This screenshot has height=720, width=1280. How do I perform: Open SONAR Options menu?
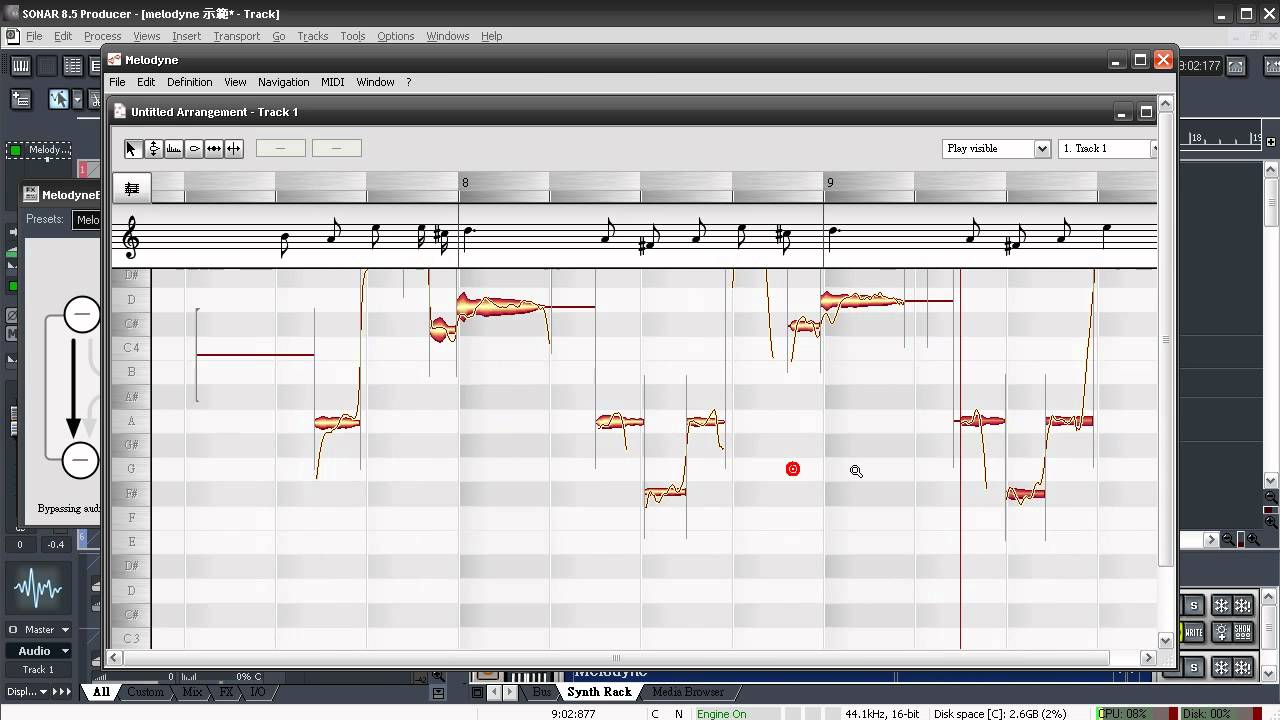pyautogui.click(x=395, y=36)
